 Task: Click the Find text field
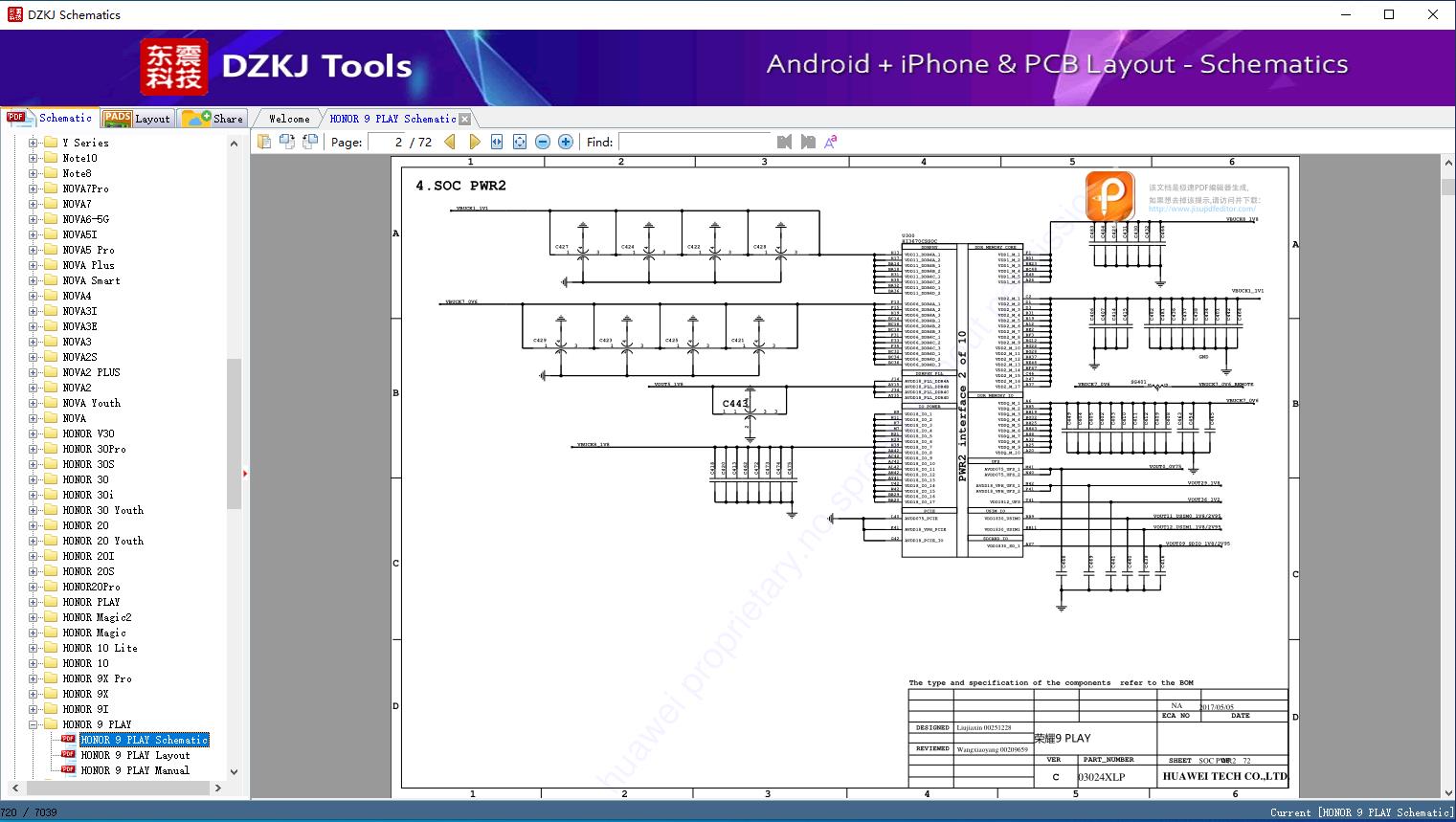click(694, 142)
